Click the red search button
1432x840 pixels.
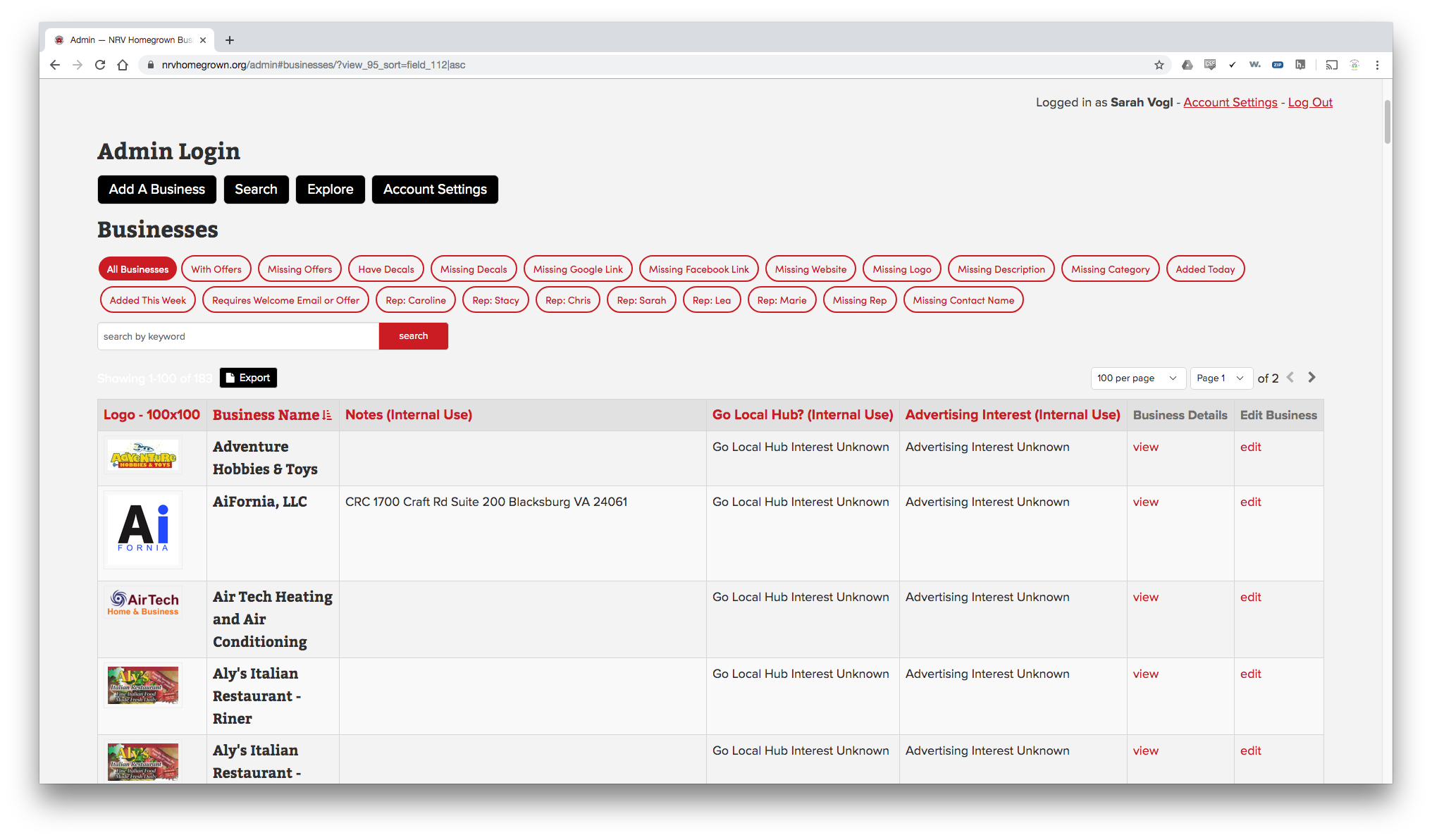(x=414, y=336)
